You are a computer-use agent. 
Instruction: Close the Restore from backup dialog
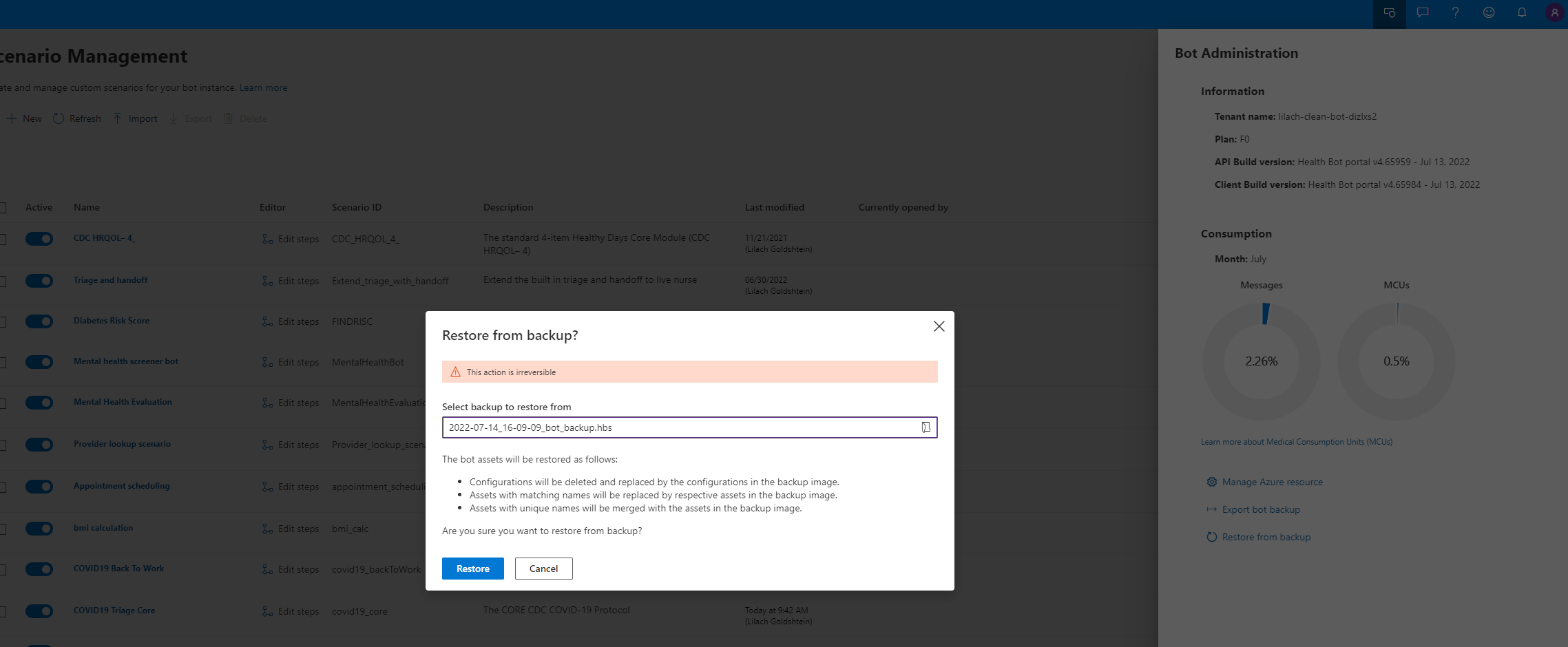pos(939,326)
